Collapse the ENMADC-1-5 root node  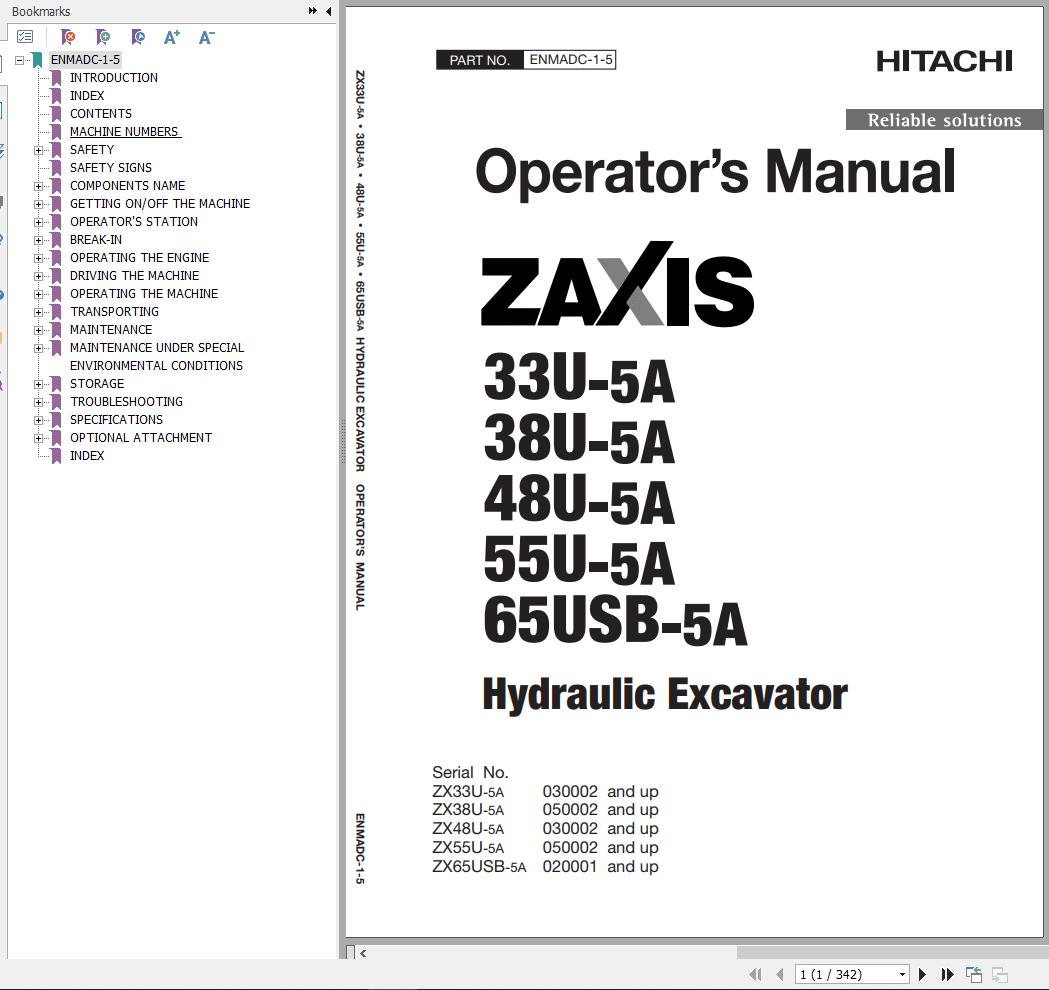[x=19, y=60]
